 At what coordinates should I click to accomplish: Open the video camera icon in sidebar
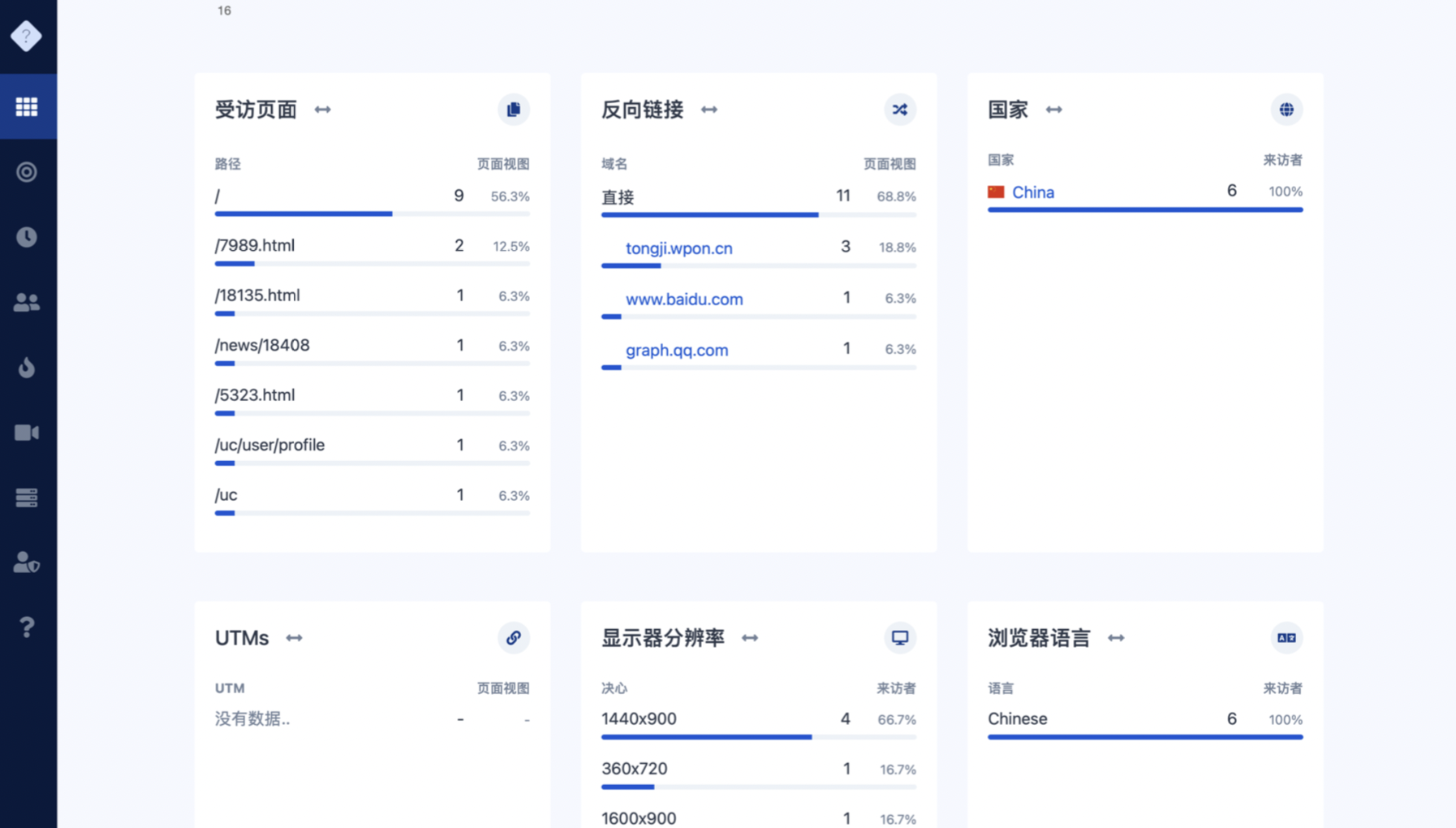pos(27,433)
